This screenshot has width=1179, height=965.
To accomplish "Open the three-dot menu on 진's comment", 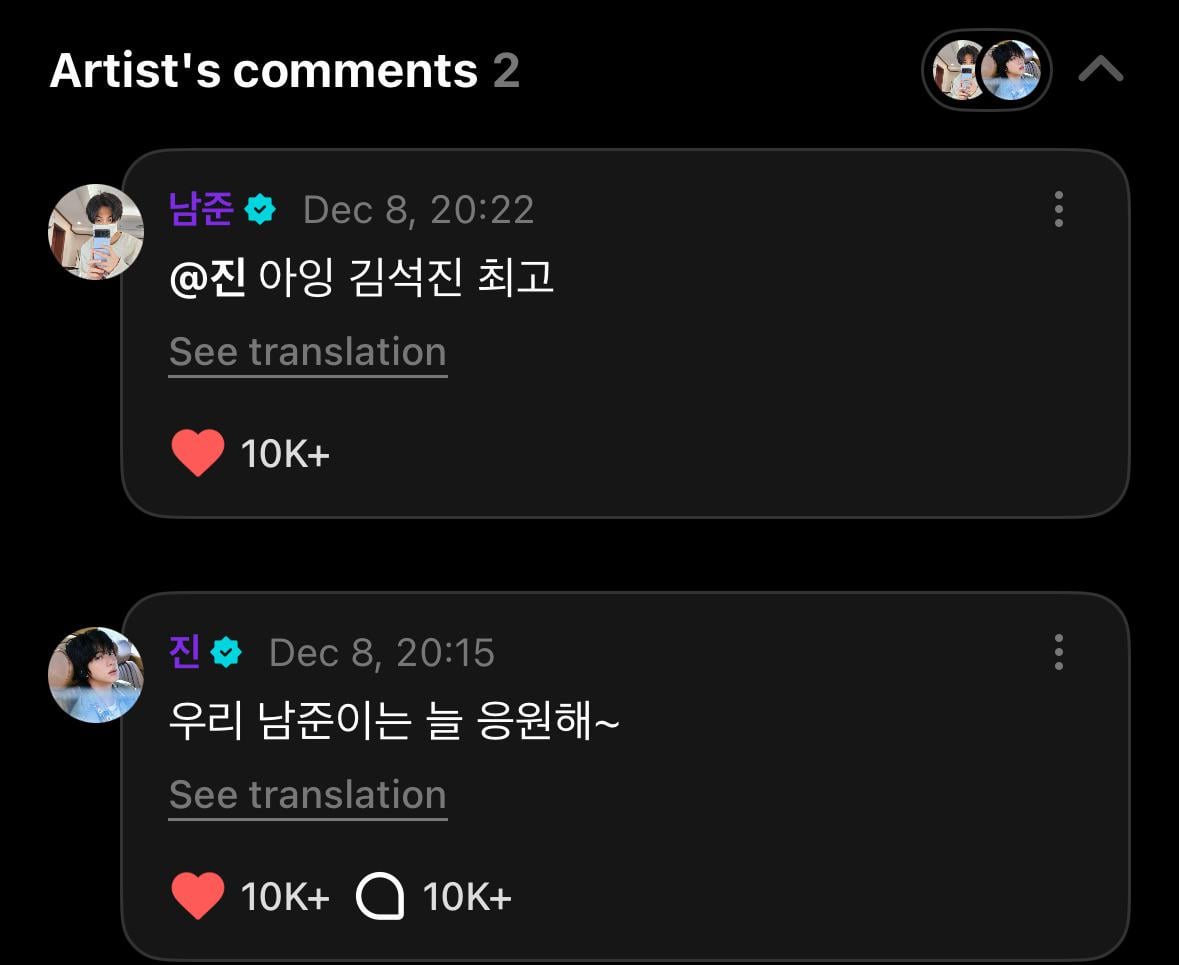I will point(1058,652).
